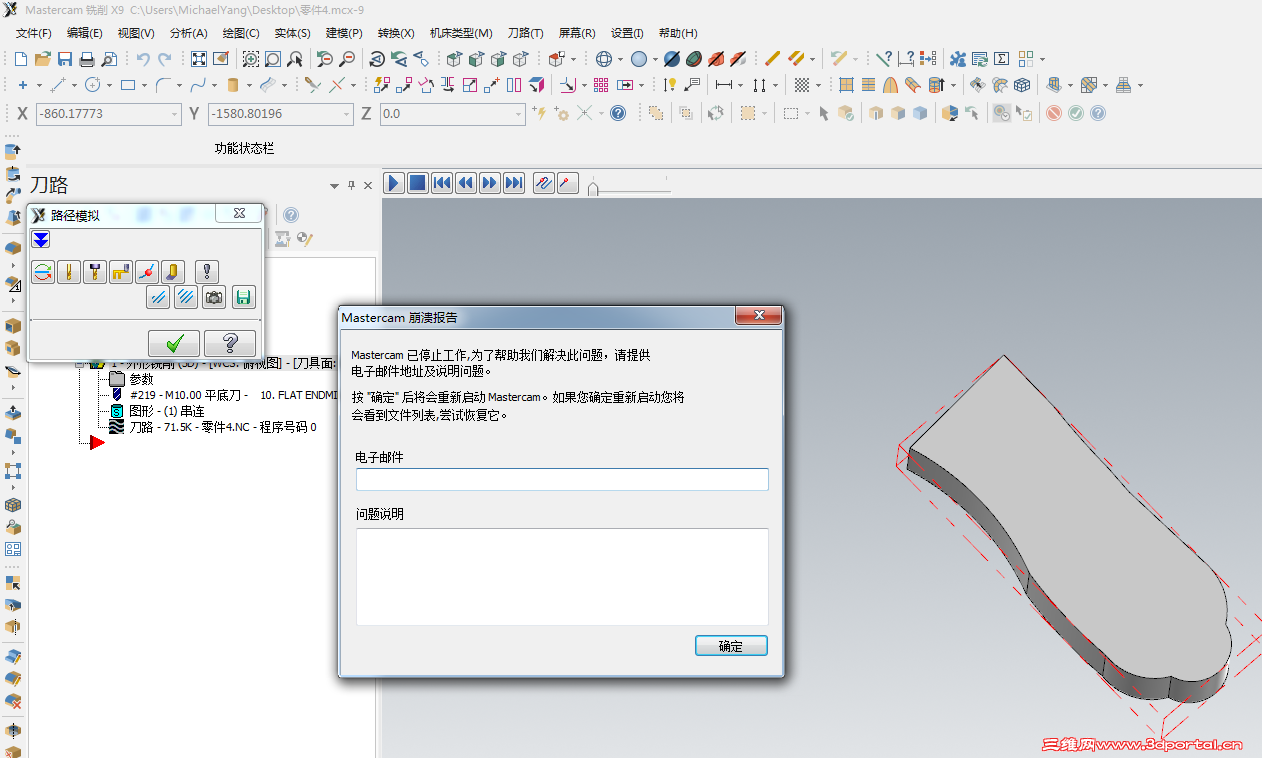
Task: Fit geometry to screen icon
Action: 199,59
